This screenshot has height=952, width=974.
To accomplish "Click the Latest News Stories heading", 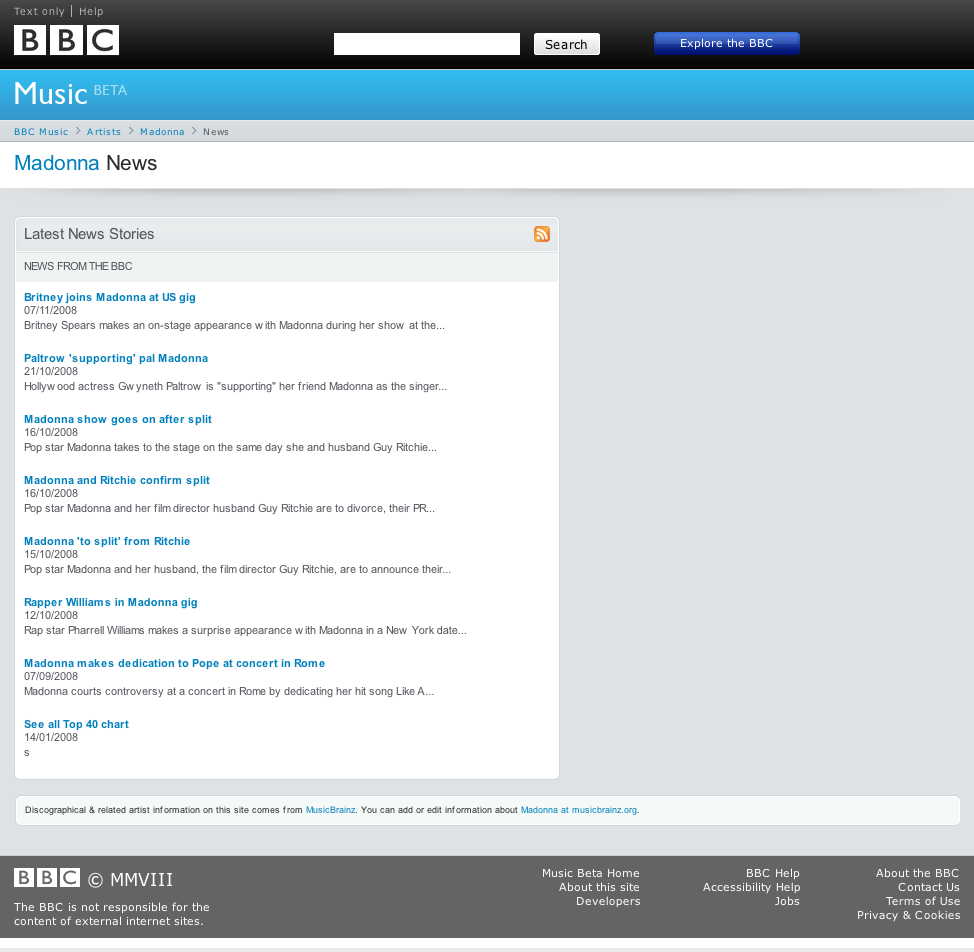I will tap(89, 234).
